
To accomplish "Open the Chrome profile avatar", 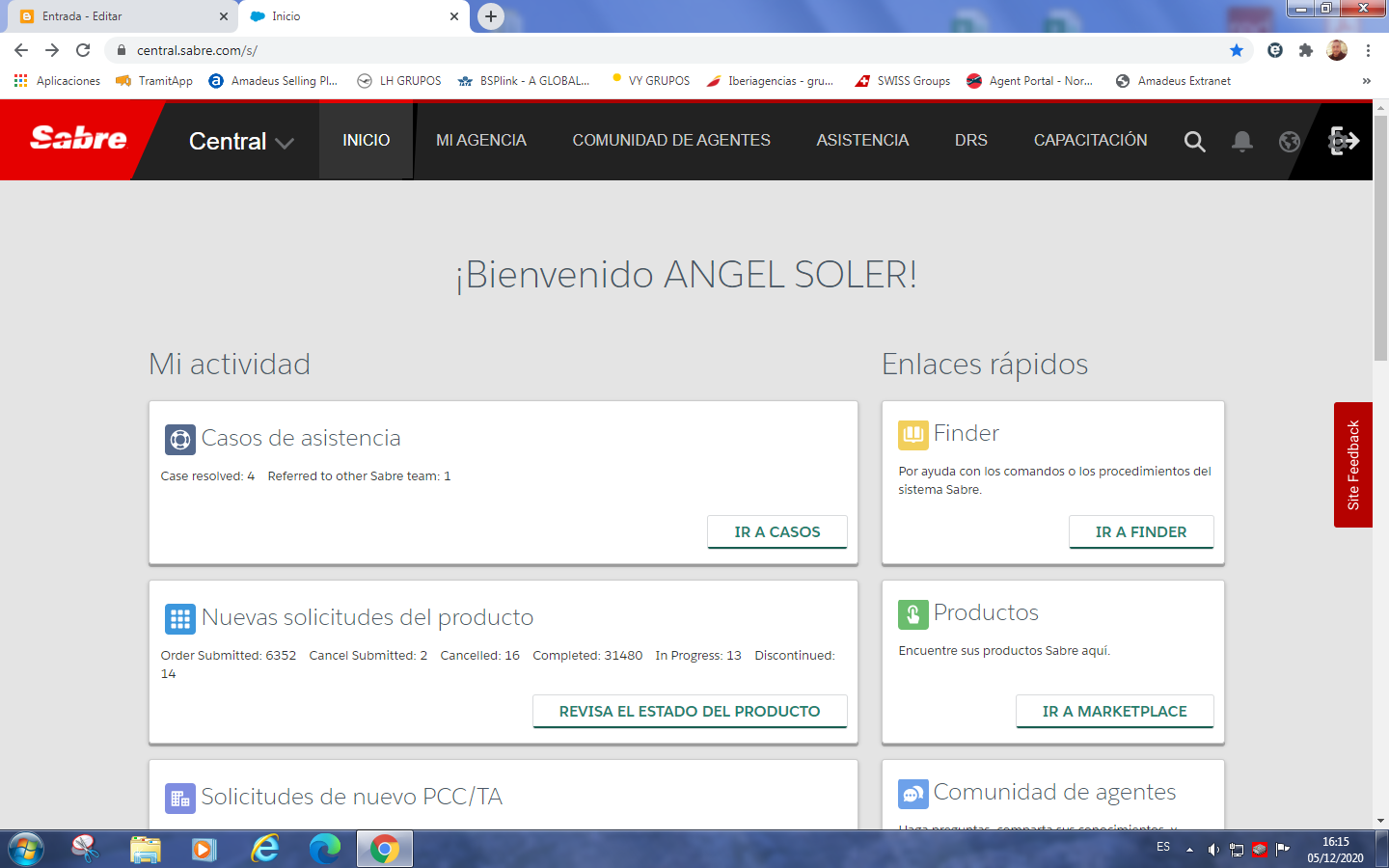I will (1337, 50).
